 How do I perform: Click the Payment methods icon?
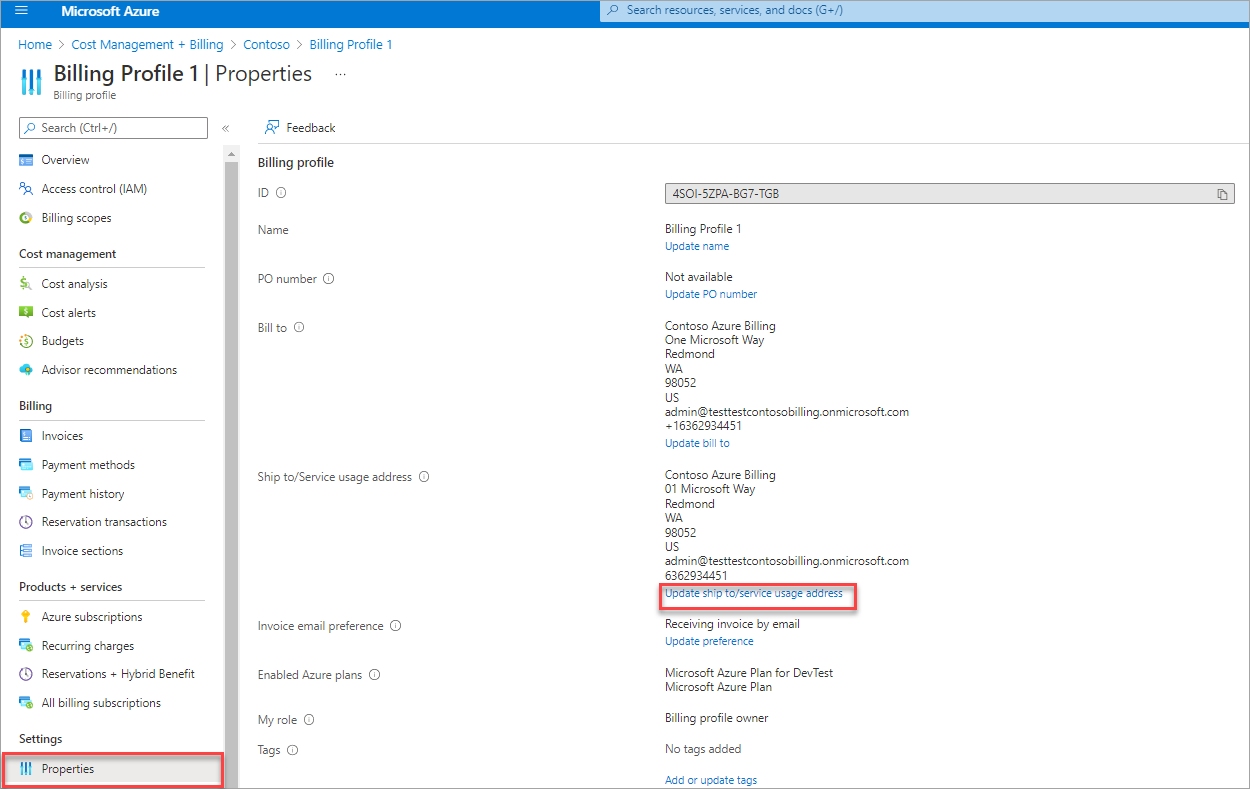pos(26,465)
